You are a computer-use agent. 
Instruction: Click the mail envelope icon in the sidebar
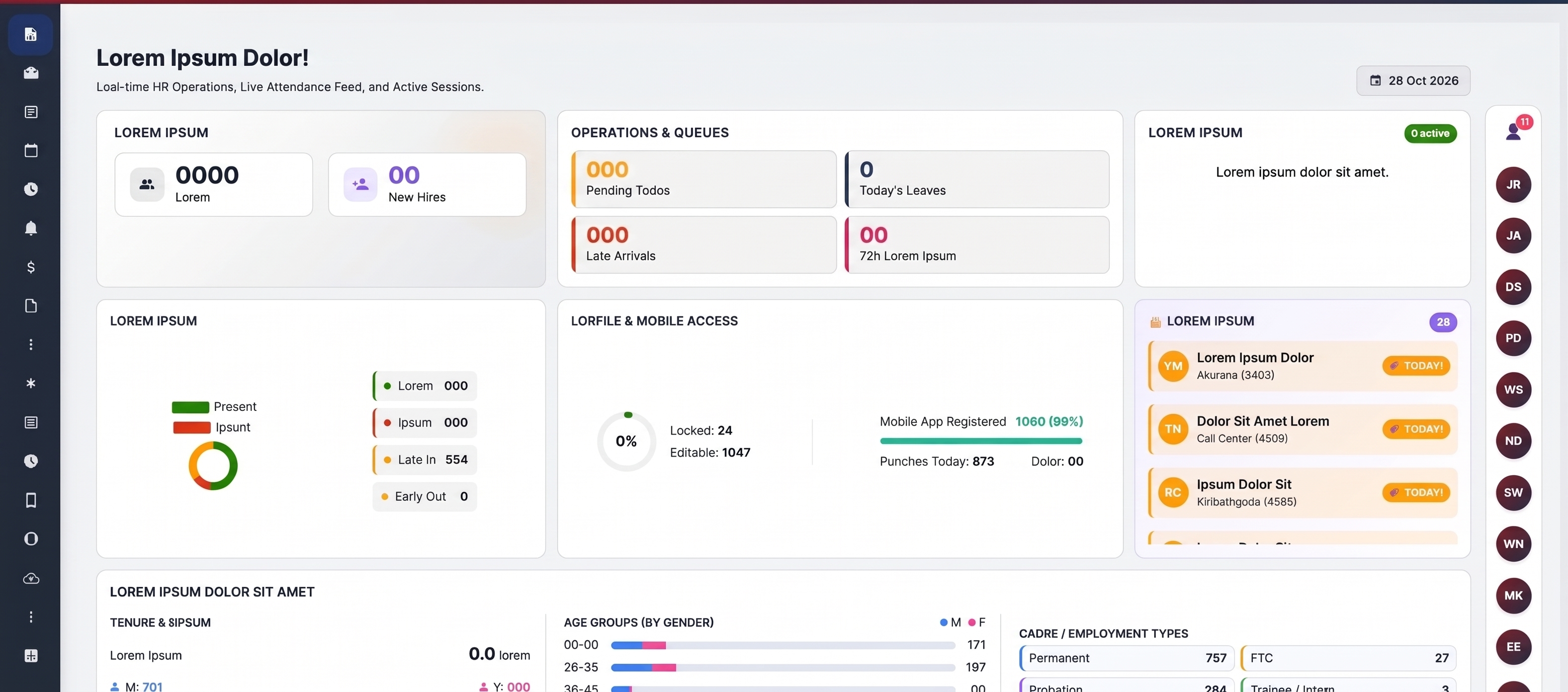[31, 73]
